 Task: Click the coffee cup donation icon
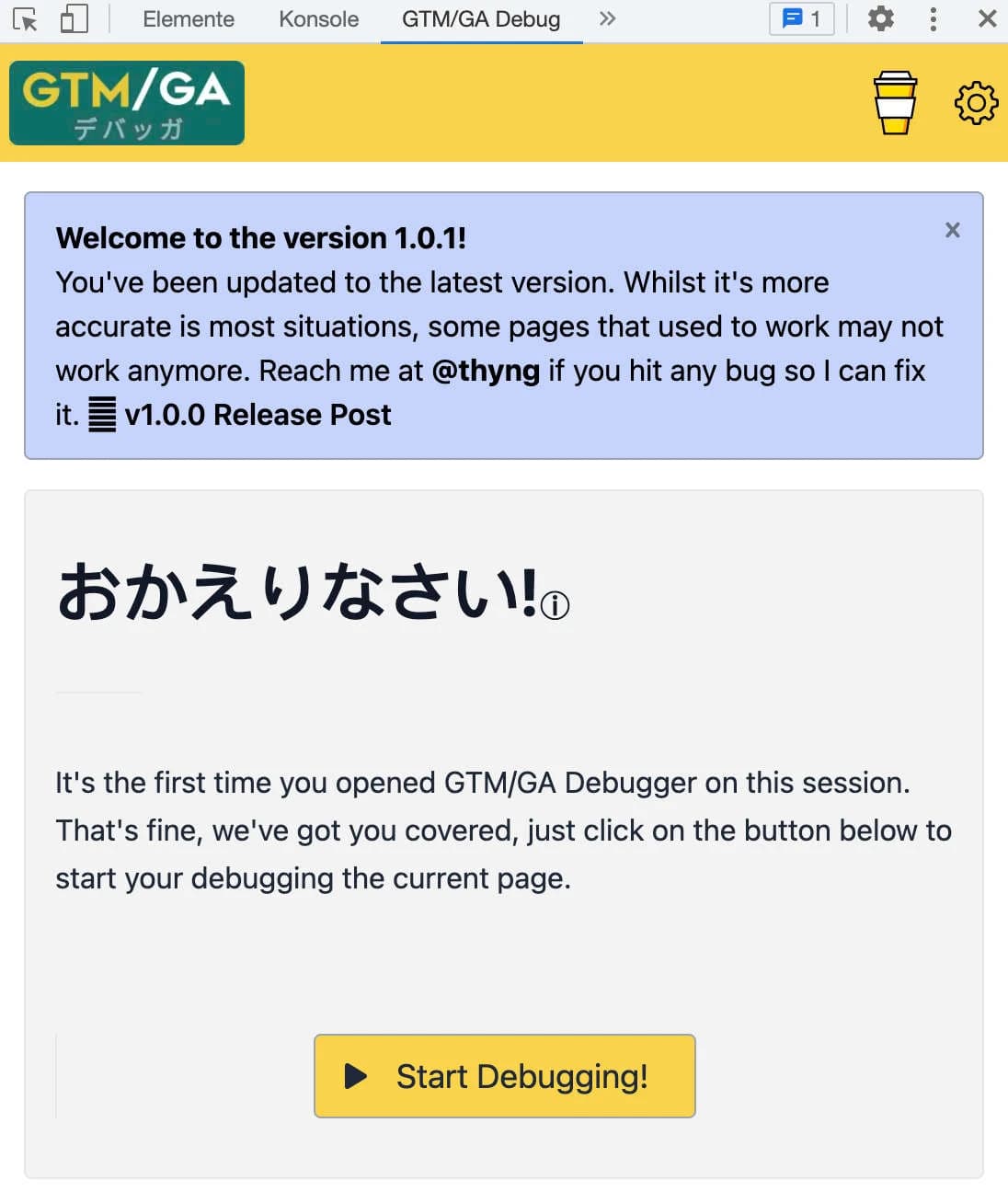pyautogui.click(x=894, y=102)
